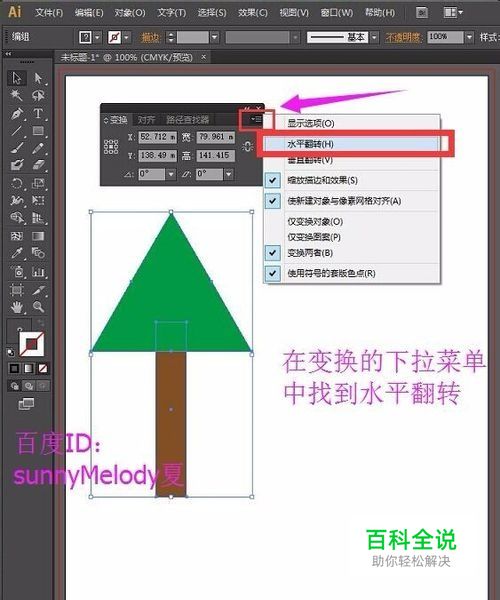This screenshot has height=600, width=500.
Task: Click the Gradient color mode button
Action: click(29, 368)
